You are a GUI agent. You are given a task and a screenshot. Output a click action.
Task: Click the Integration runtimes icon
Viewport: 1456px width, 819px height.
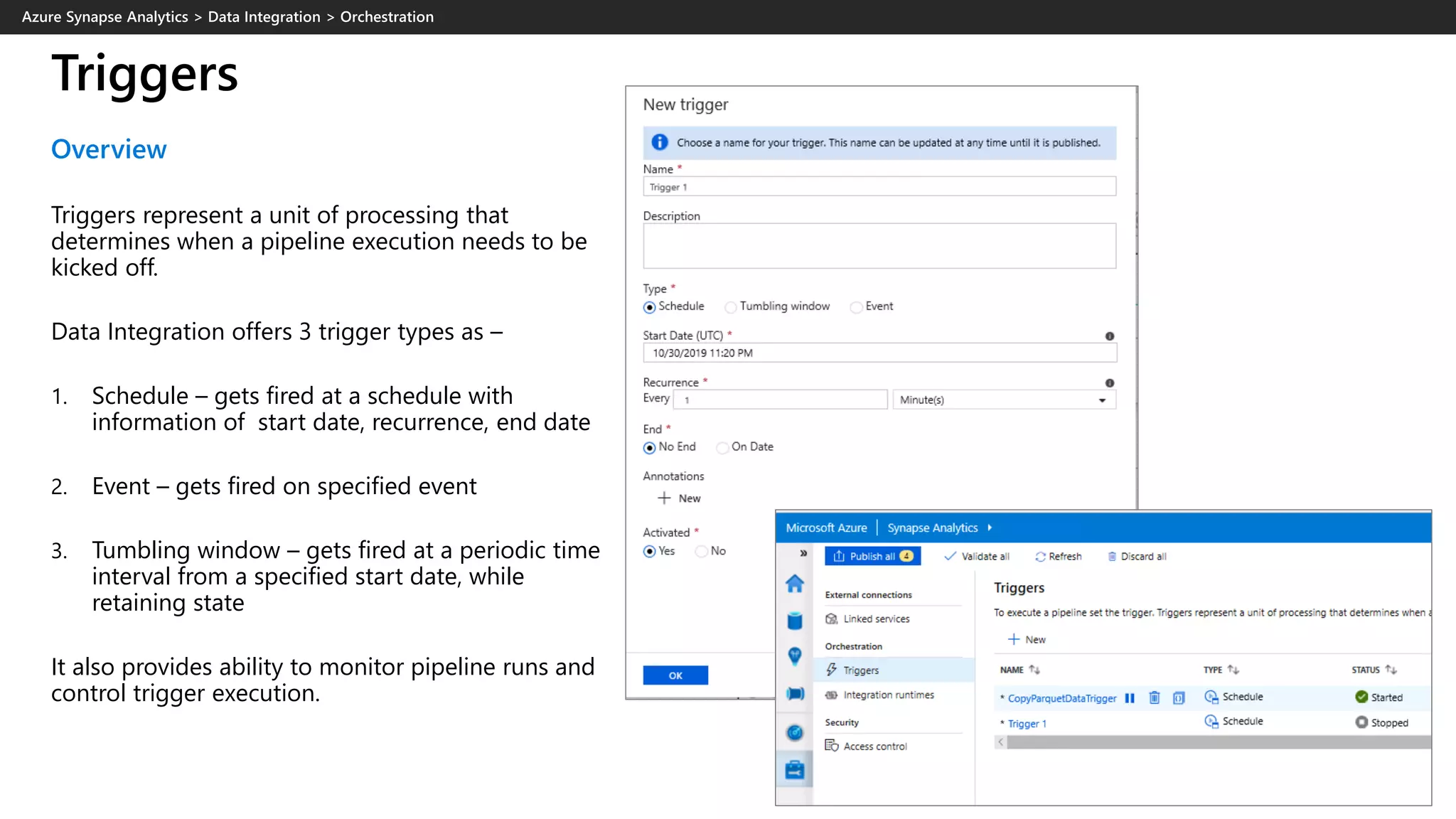(x=831, y=695)
